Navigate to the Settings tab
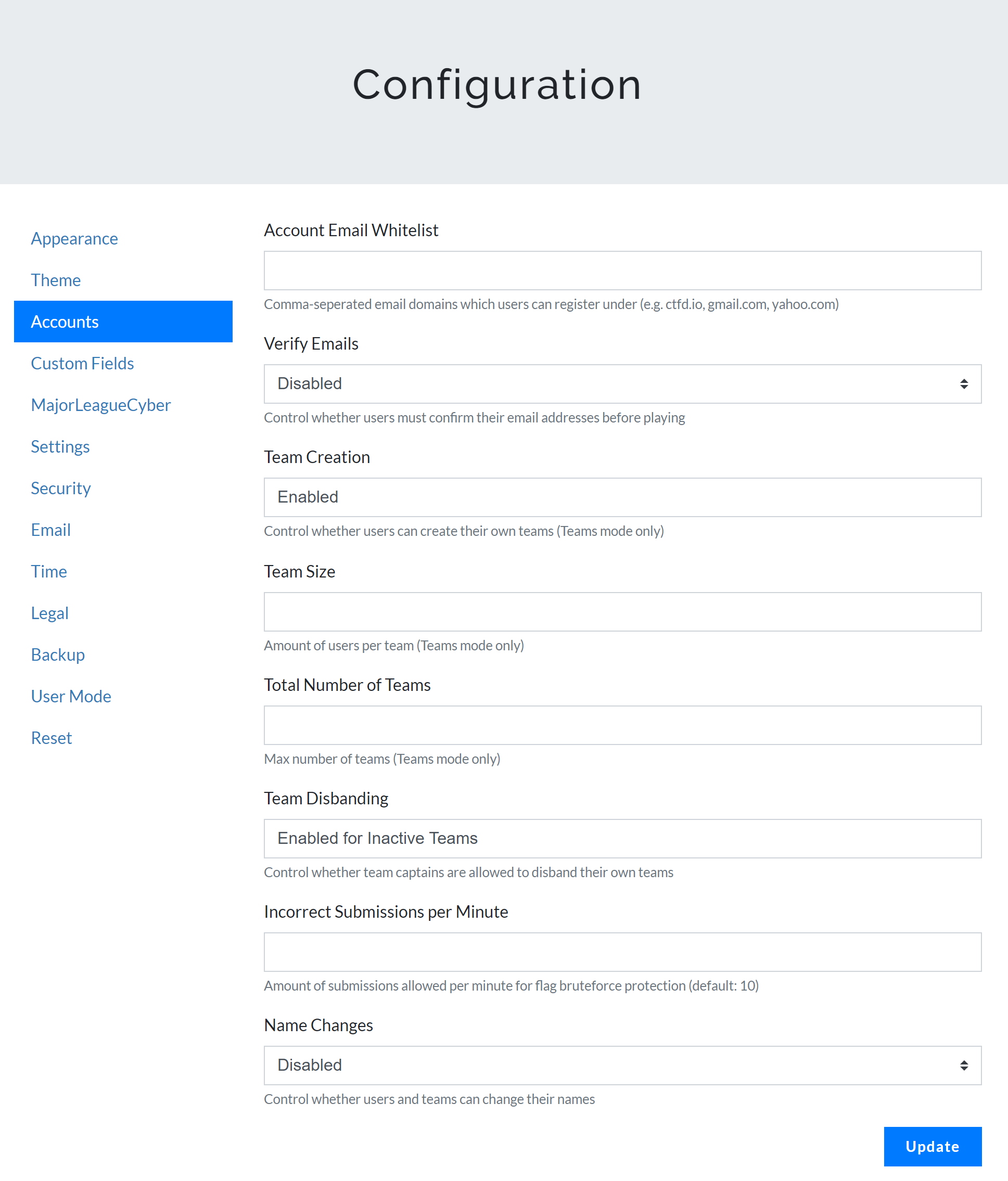This screenshot has width=1008, height=1181. click(x=60, y=446)
